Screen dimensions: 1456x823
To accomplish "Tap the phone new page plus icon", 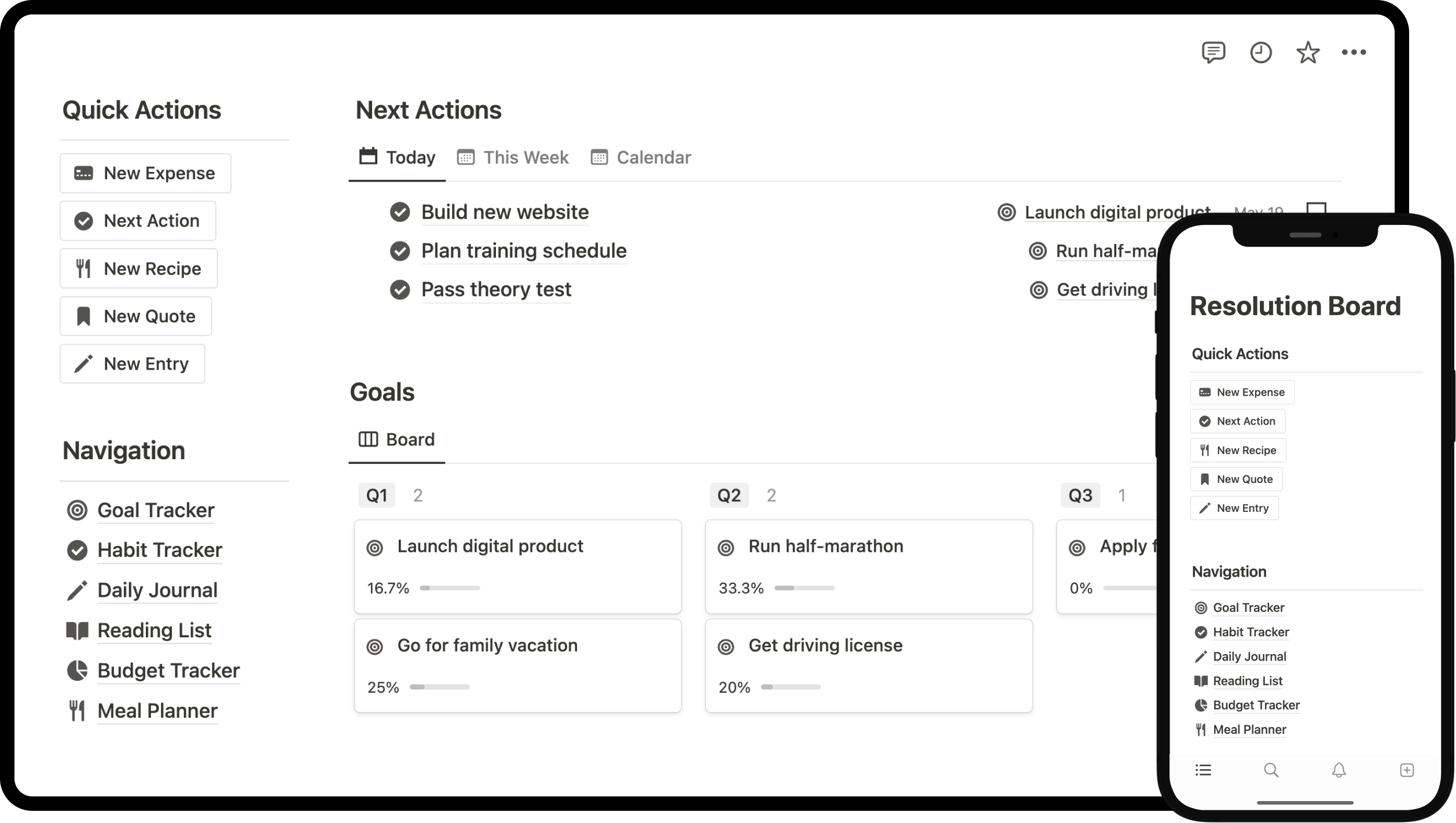I will [1407, 770].
